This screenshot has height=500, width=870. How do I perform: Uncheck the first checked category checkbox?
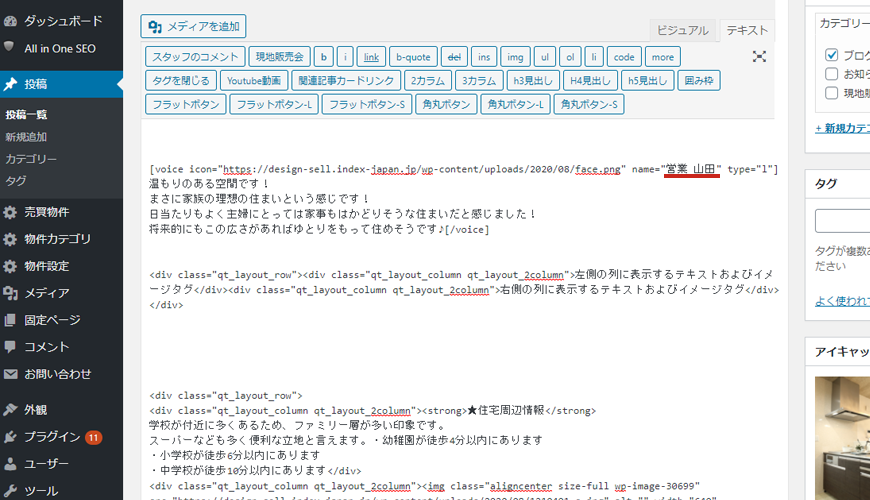[x=832, y=55]
